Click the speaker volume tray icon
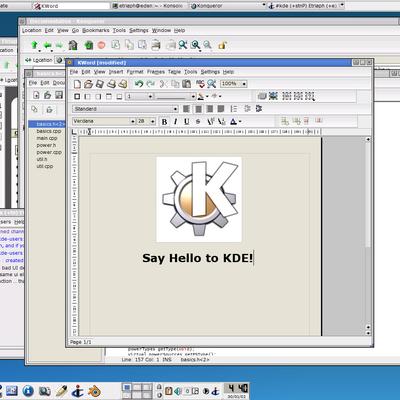 [x=178, y=391]
